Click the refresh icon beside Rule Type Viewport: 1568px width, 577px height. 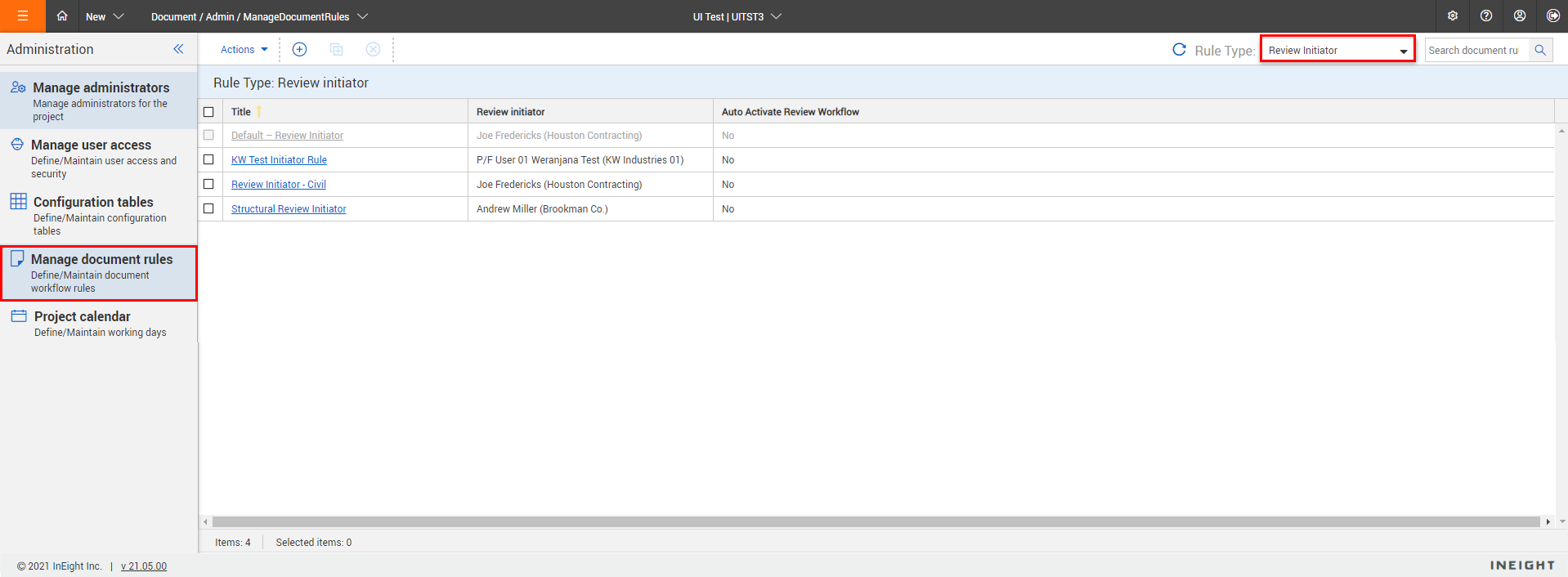[x=1179, y=50]
